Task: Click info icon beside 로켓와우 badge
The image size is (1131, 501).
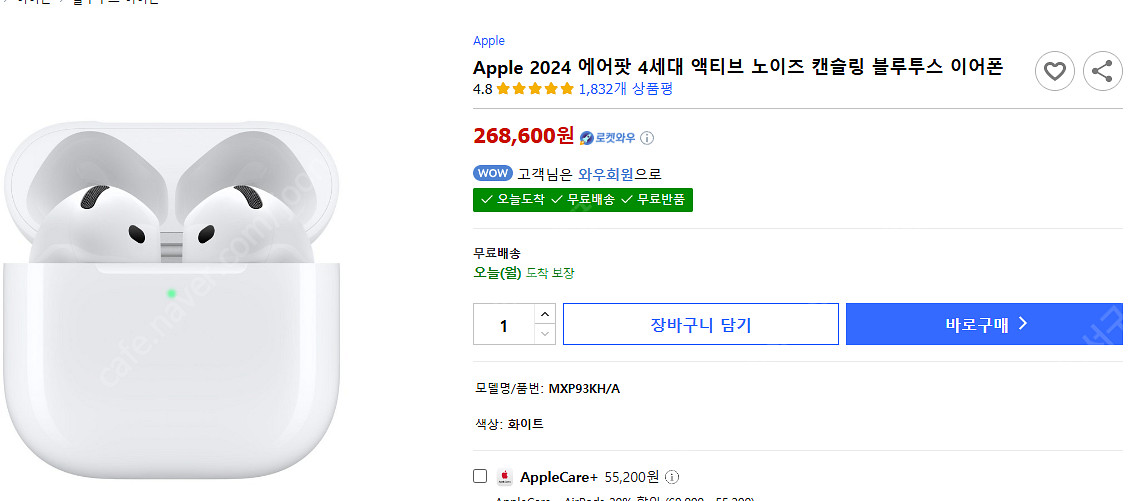Action: [647, 138]
